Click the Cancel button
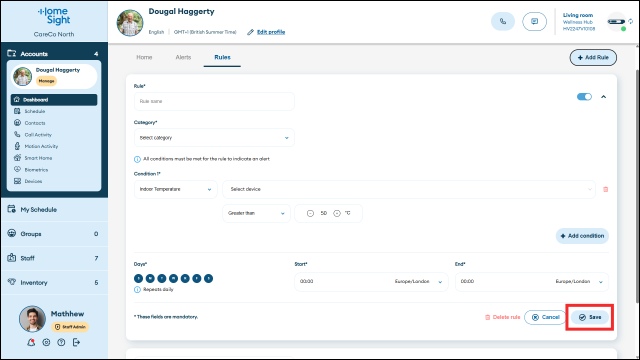Viewport: 640px width, 360px height. coord(545,317)
